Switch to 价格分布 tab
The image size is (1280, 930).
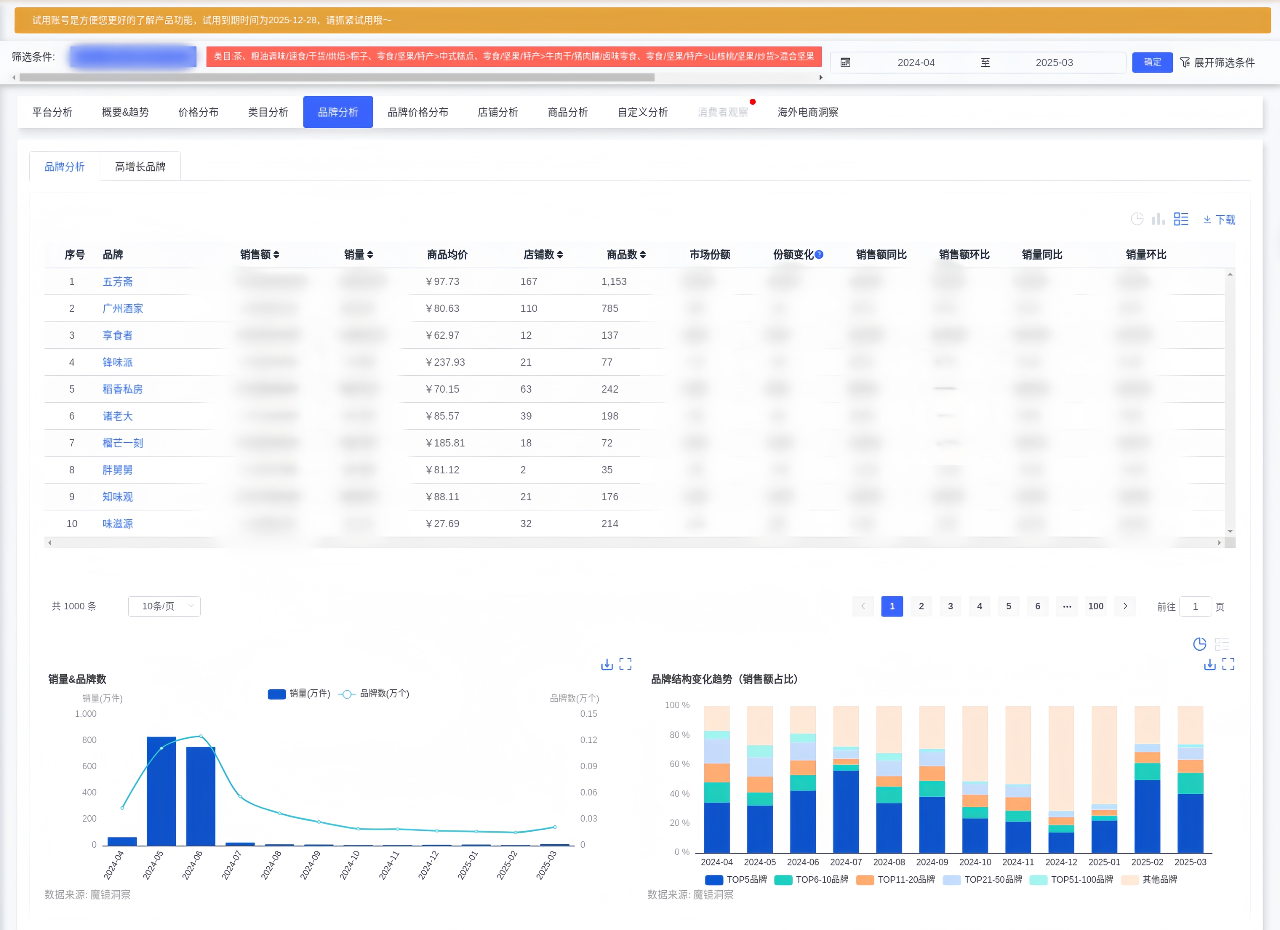198,112
